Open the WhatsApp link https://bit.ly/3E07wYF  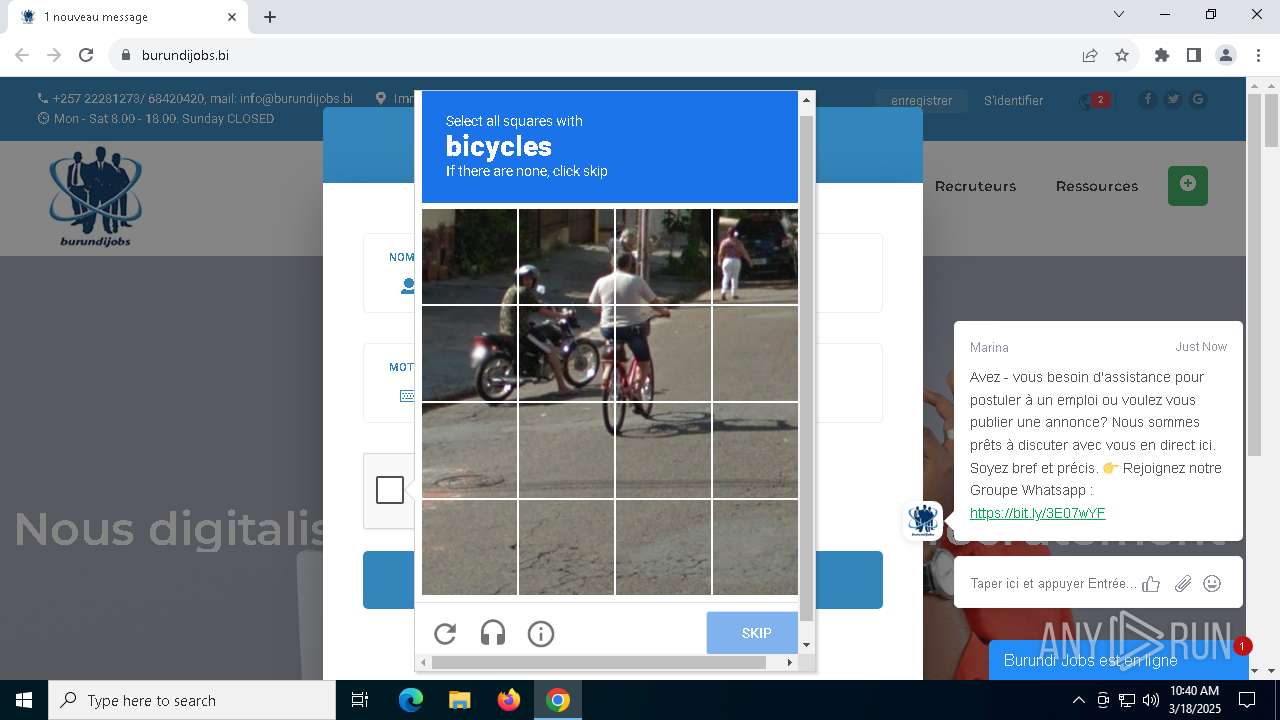[x=1037, y=513]
